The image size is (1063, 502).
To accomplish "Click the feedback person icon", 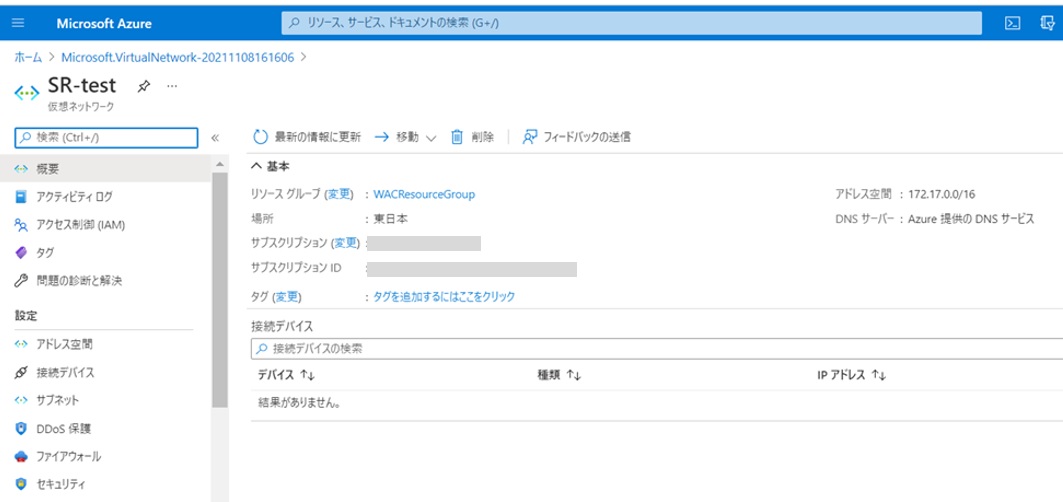I will 529,137.
